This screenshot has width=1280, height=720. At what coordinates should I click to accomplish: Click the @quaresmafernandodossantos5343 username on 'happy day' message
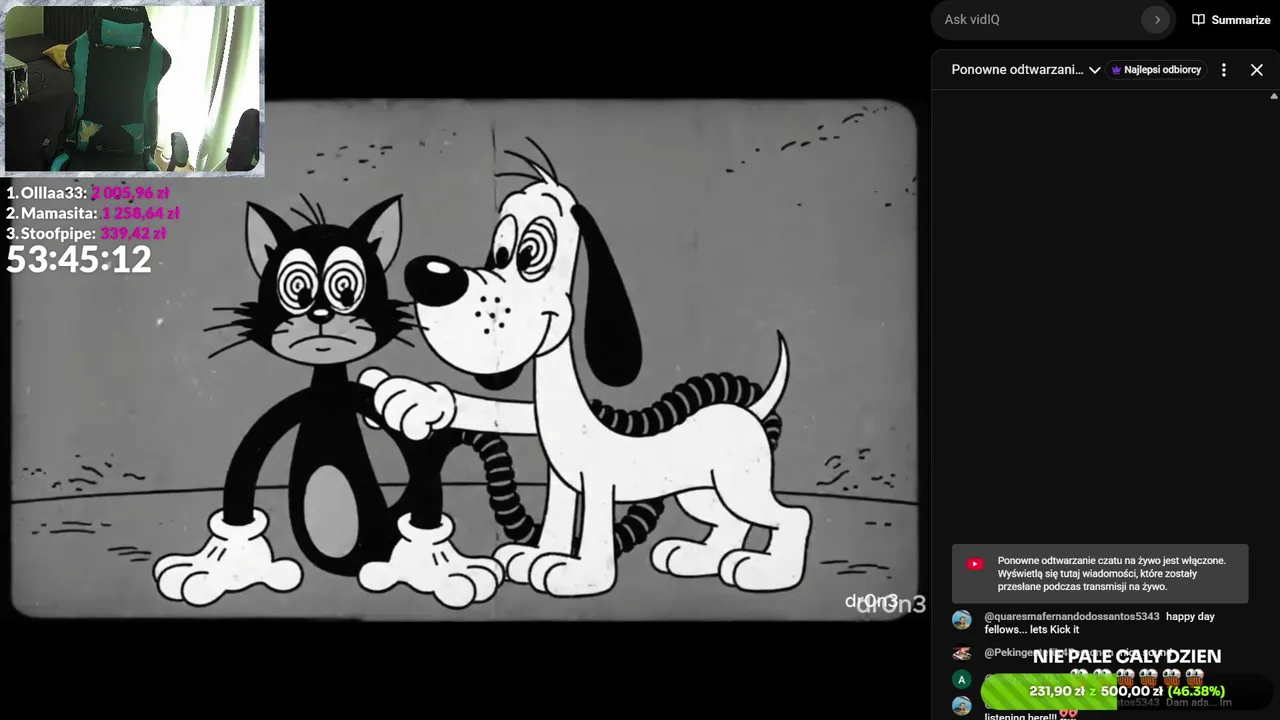coord(1072,617)
